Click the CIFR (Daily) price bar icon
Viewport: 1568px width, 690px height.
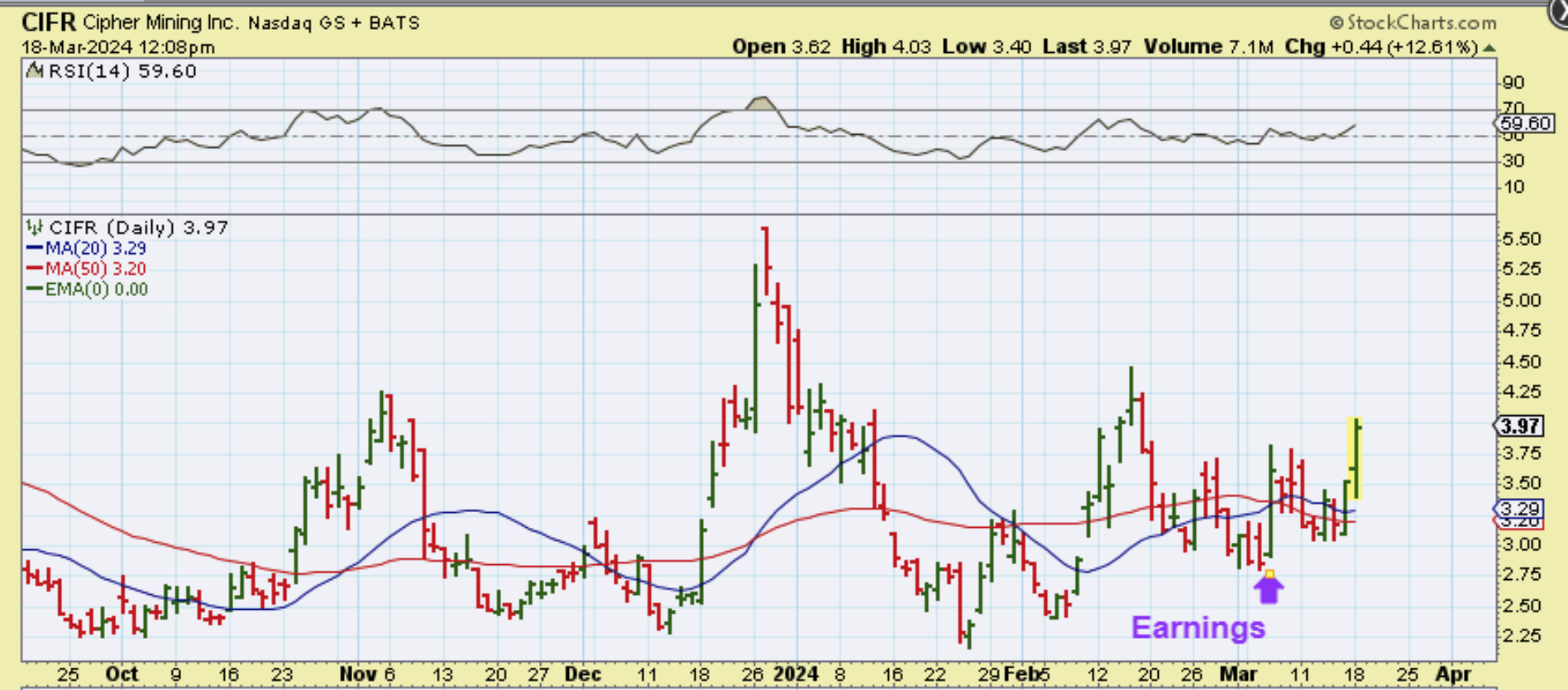[34, 227]
